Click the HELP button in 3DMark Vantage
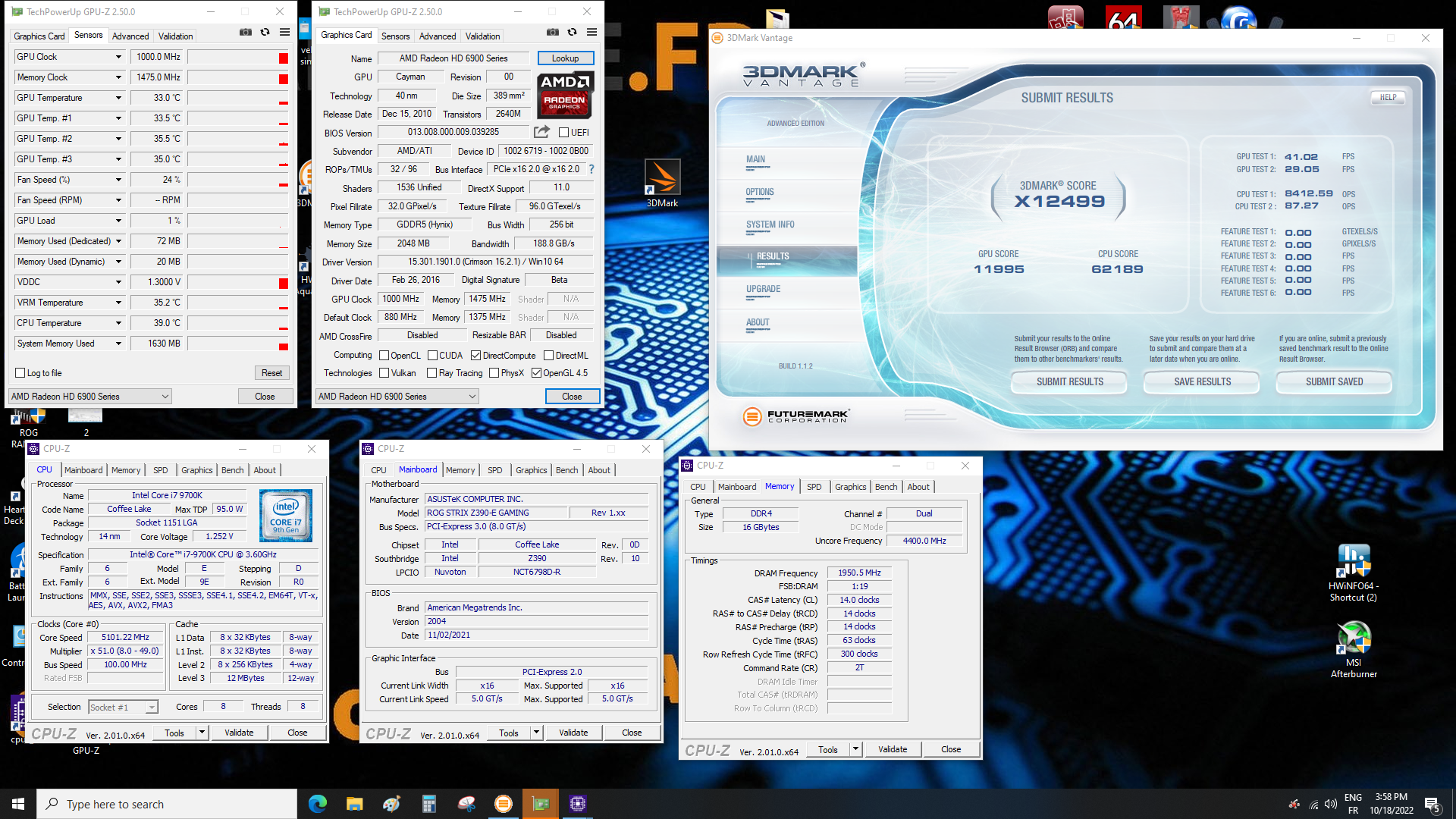The height and width of the screenshot is (819, 1456). pos(1388,97)
